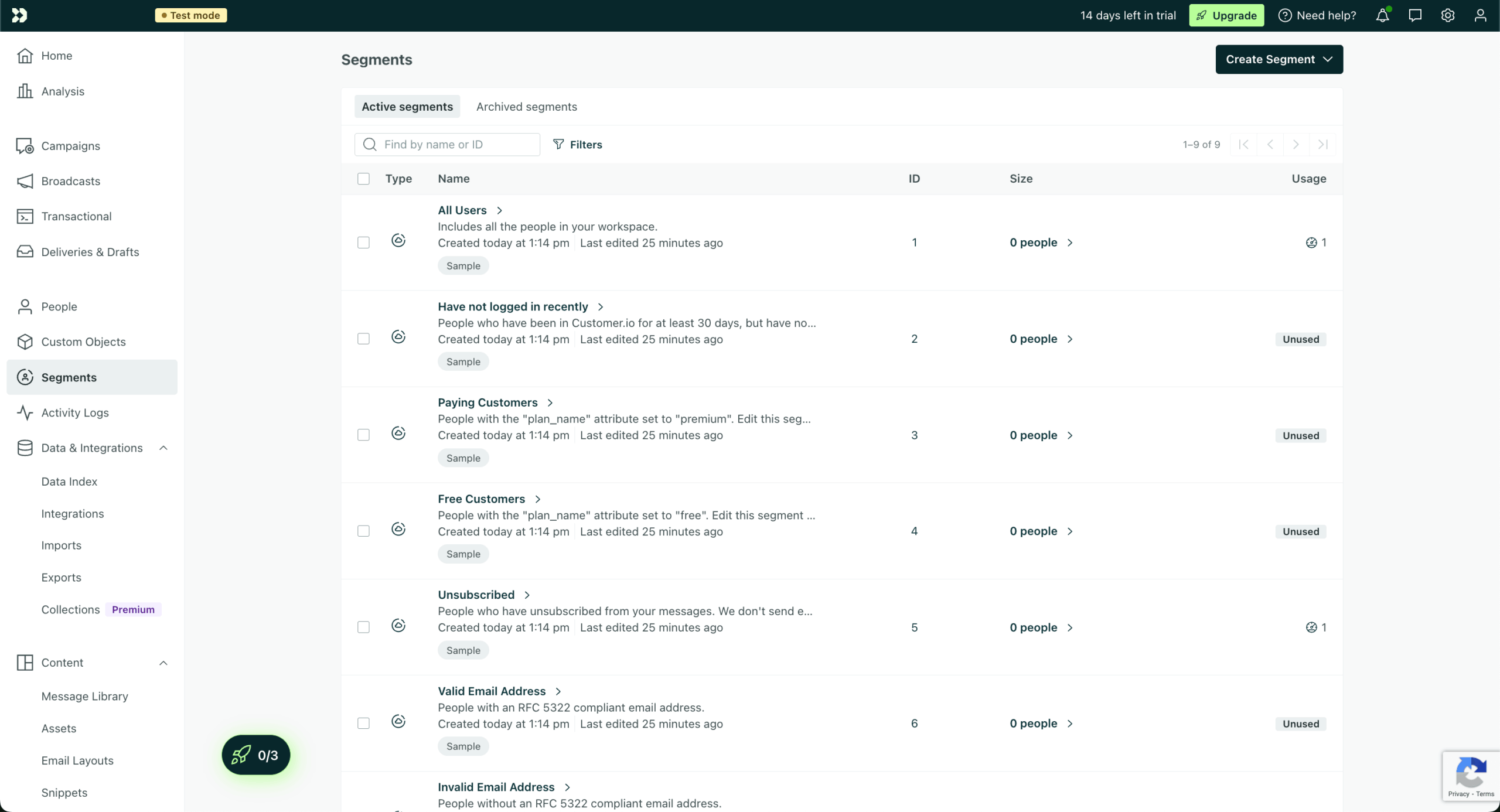Expand 0 people for Unsubscribed
This screenshot has width=1500, height=812.
coord(1041,627)
